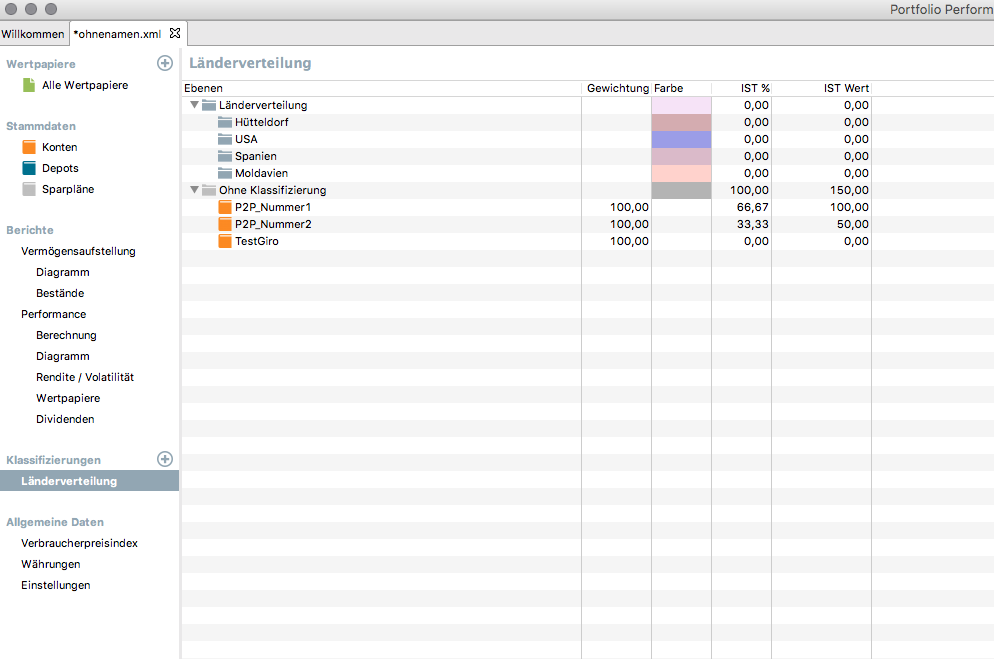This screenshot has width=994, height=659.
Task: Select Länderverteilung classification in sidebar
Action: click(x=89, y=481)
